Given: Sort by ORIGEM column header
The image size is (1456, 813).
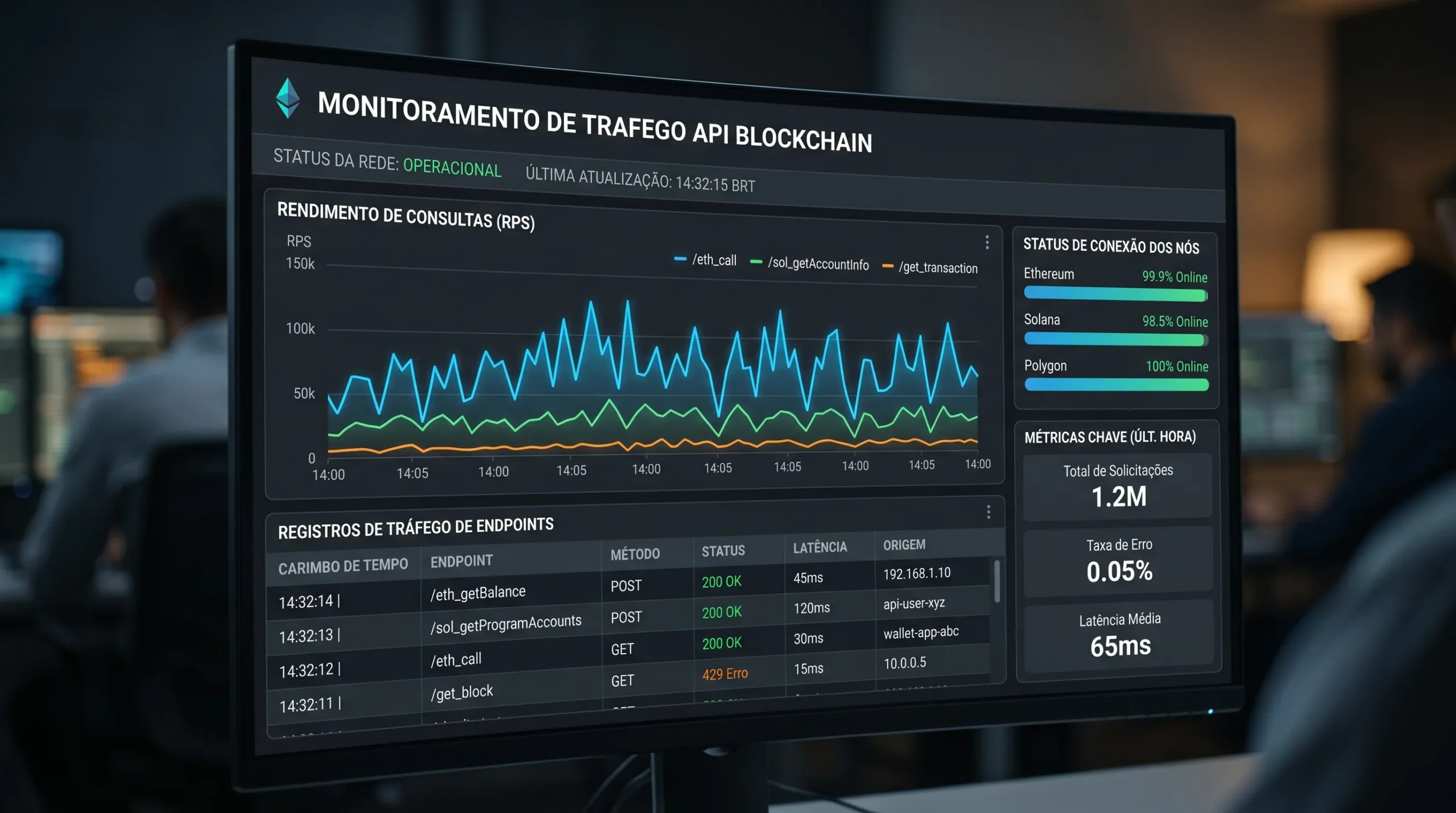Looking at the screenshot, I should (904, 544).
